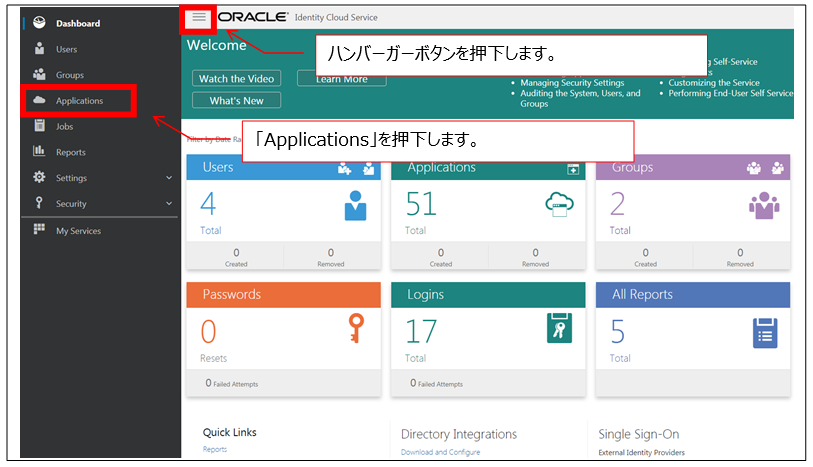Click the Learn More button
Image resolution: width=813 pixels, height=467 pixels.
pyautogui.click(x=342, y=79)
